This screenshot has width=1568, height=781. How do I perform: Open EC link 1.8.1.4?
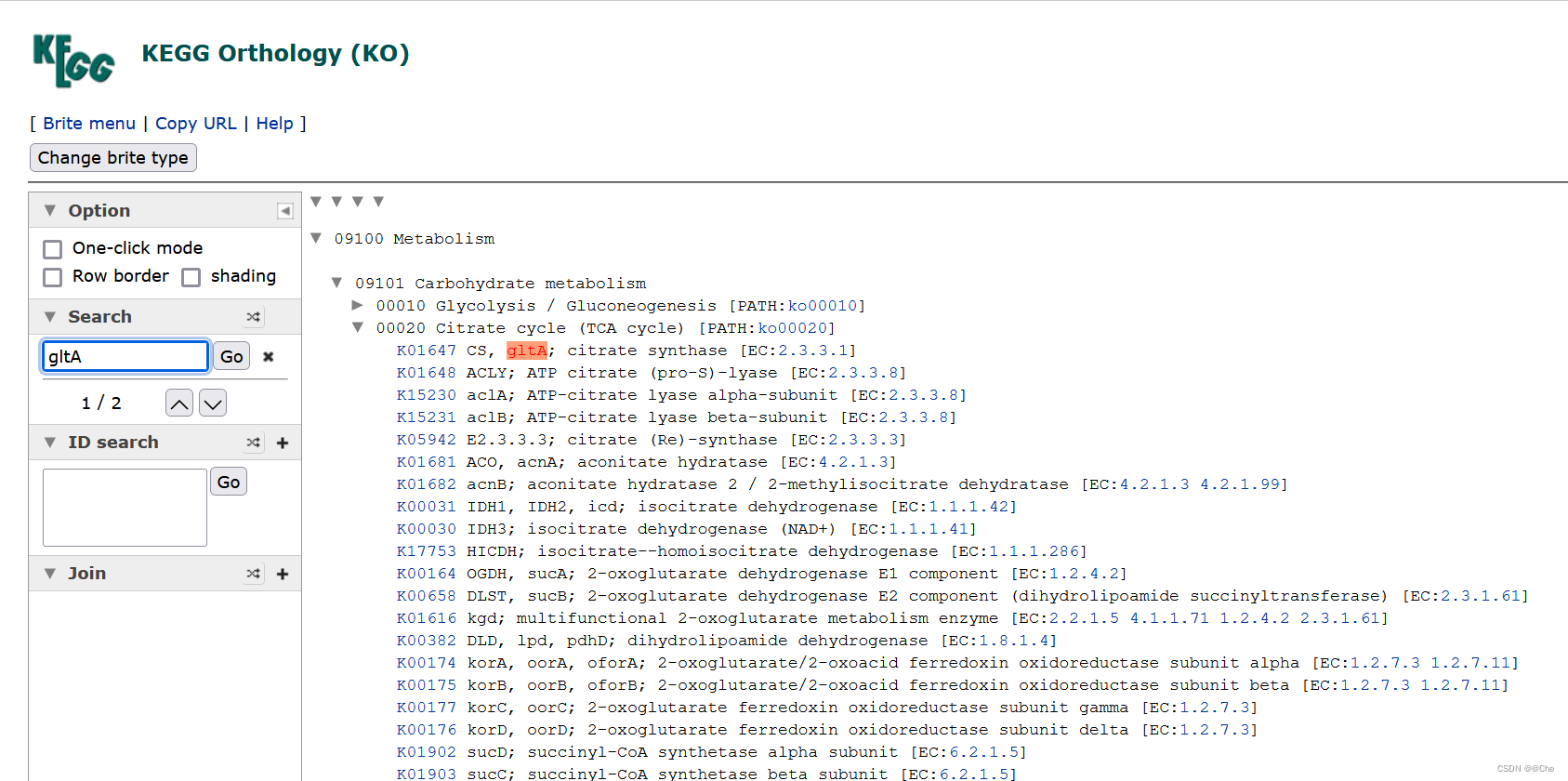(x=1014, y=641)
